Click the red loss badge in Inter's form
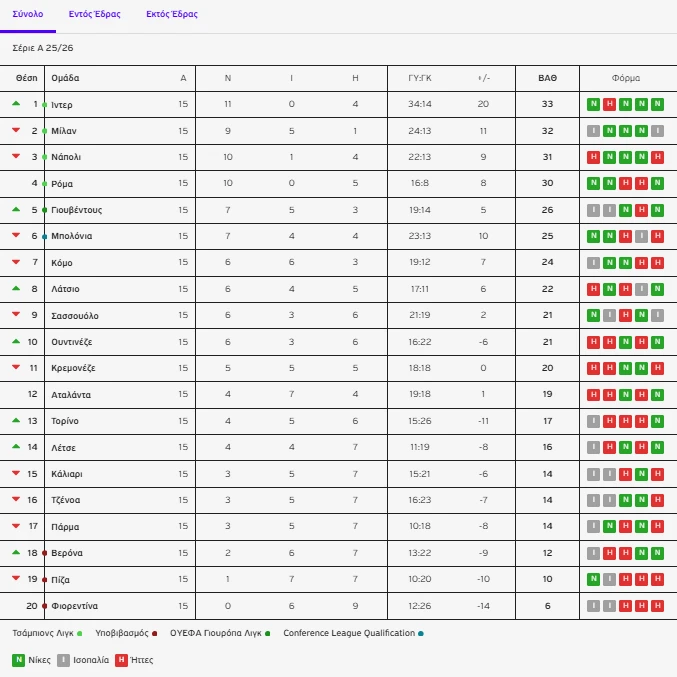The height and width of the screenshot is (677, 677). click(x=609, y=104)
